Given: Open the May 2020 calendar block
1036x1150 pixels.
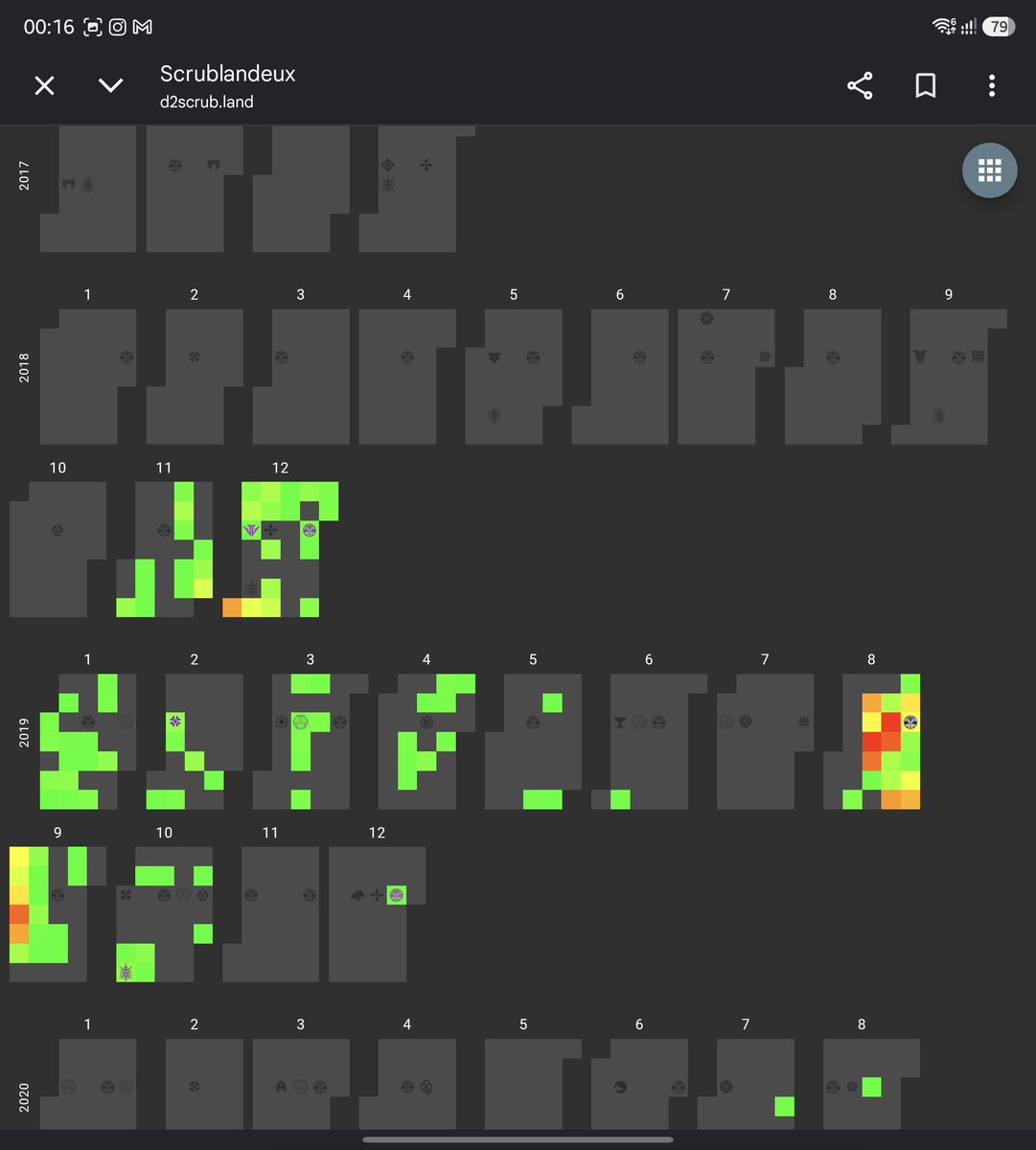Looking at the screenshot, I should 533,1084.
